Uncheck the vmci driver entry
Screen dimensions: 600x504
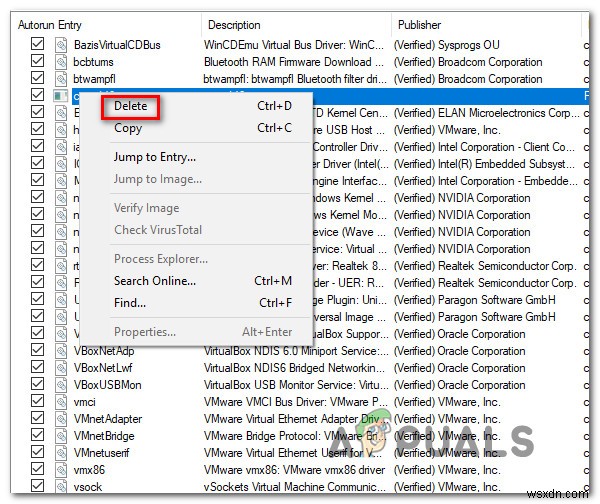coord(38,401)
